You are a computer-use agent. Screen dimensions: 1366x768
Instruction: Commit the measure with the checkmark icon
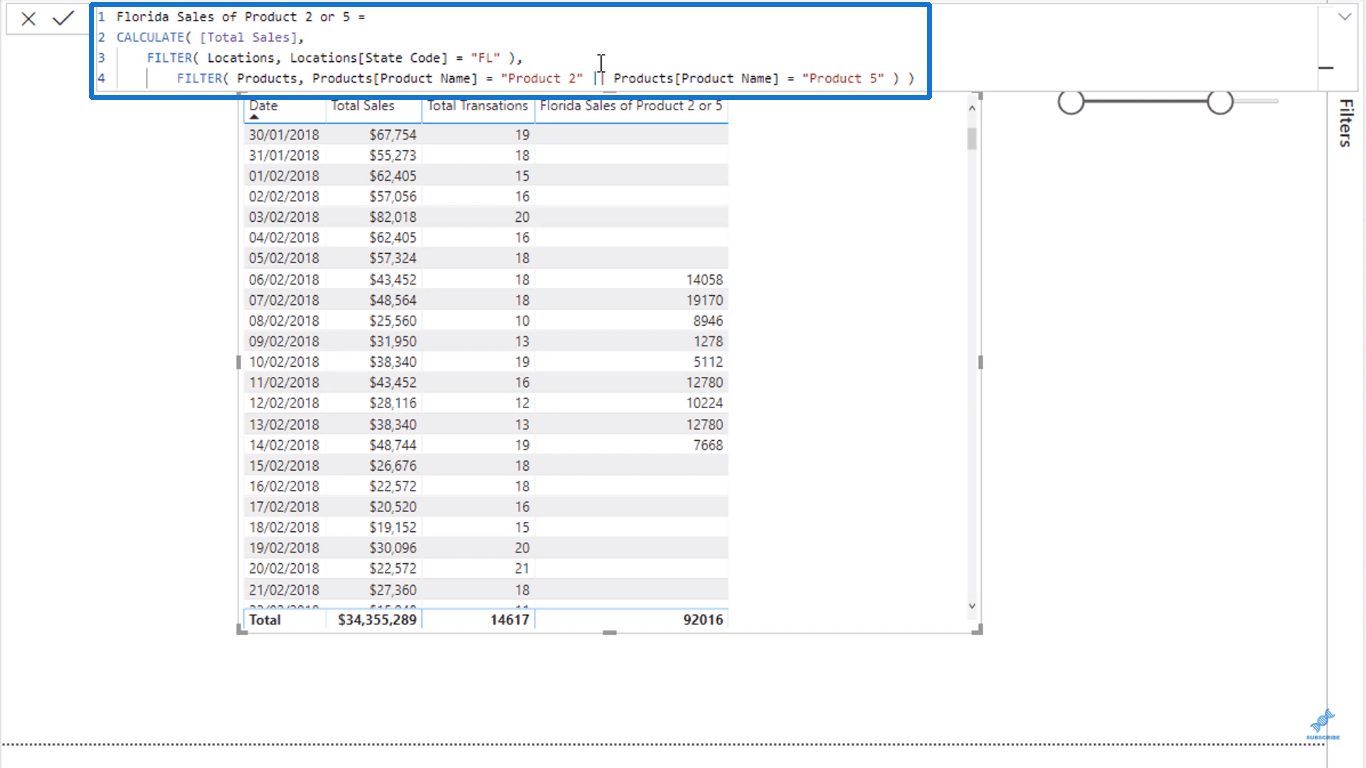tap(63, 18)
